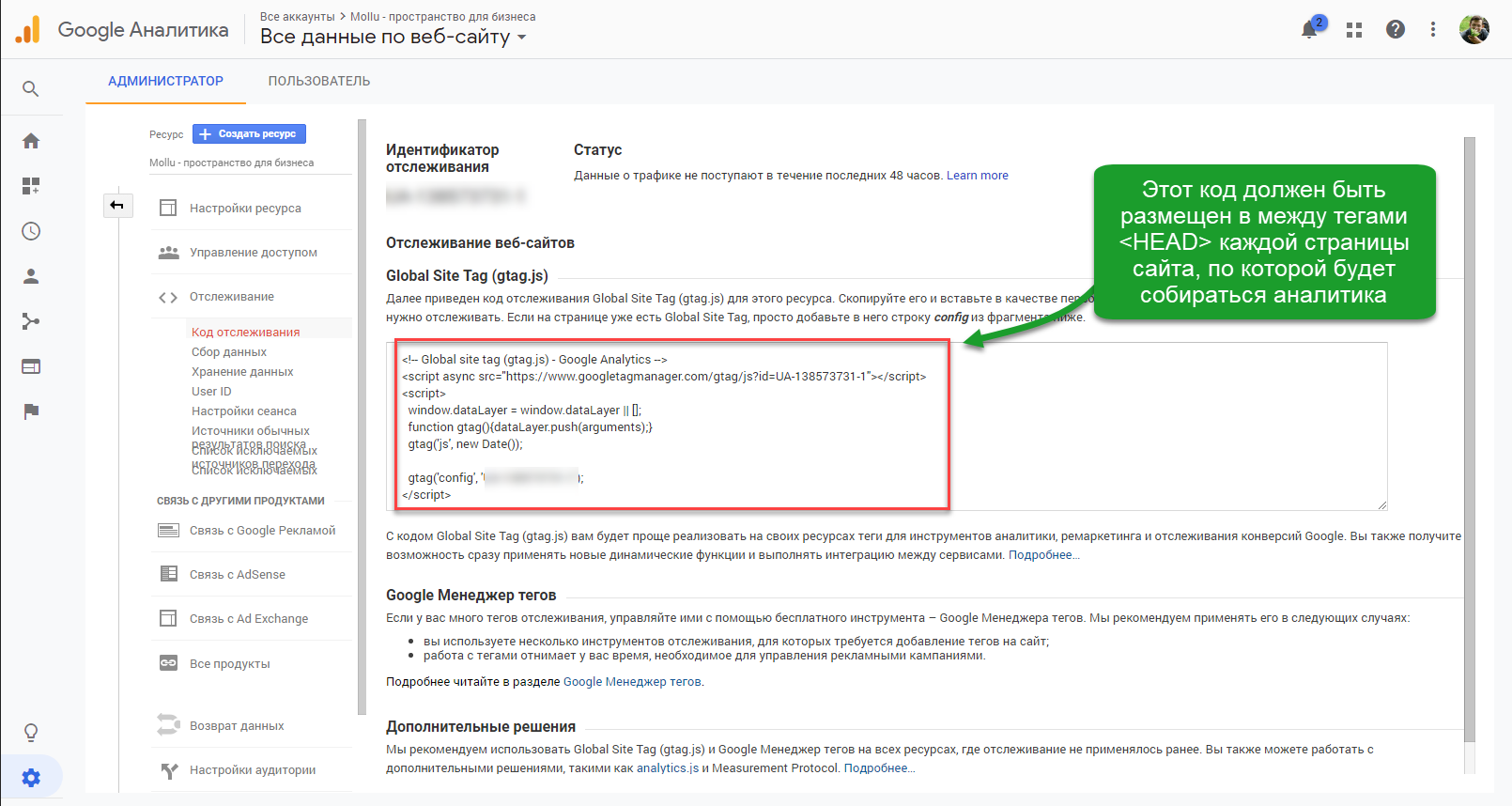Click Подробнее link in Дополнительные решения
This screenshot has width=1512, height=806.
(x=879, y=768)
